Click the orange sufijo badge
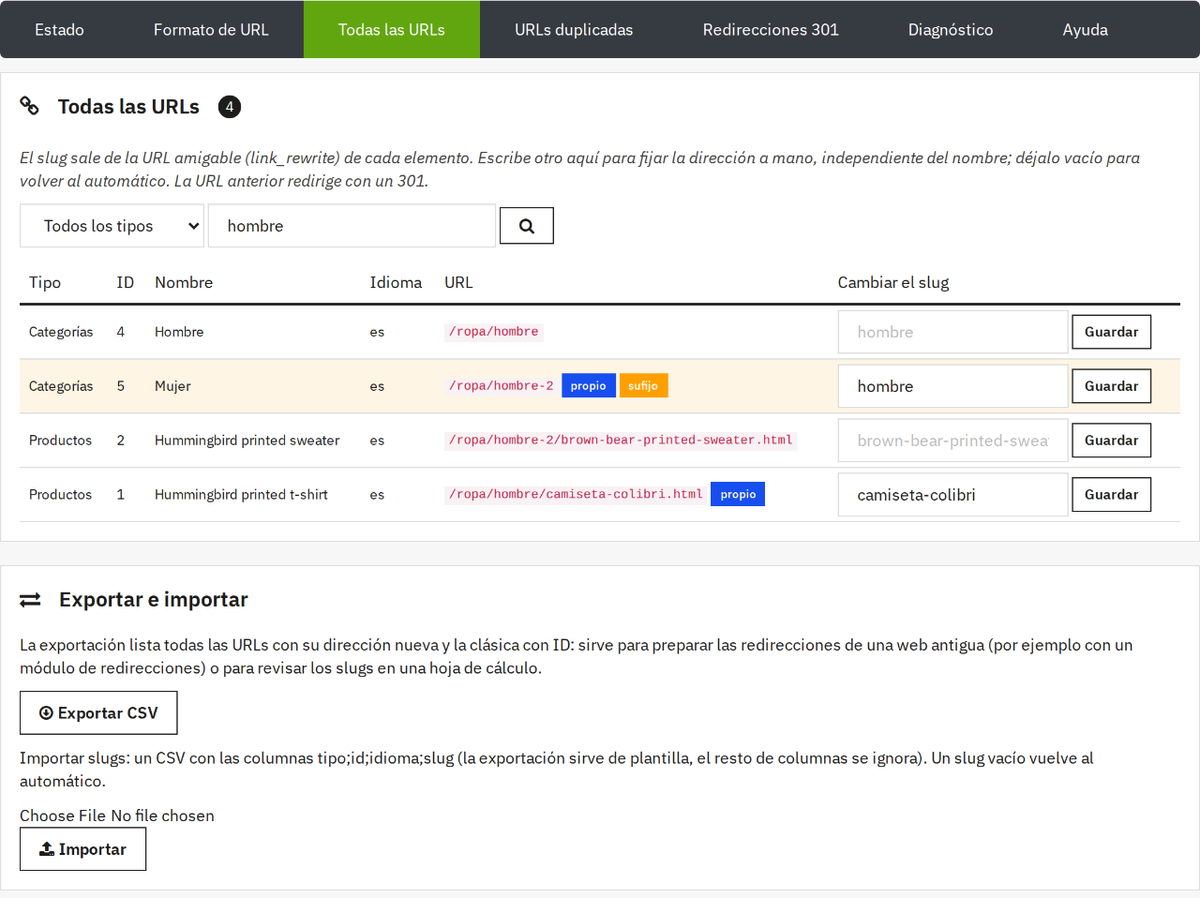Image resolution: width=1200 pixels, height=898 pixels. coord(643,386)
